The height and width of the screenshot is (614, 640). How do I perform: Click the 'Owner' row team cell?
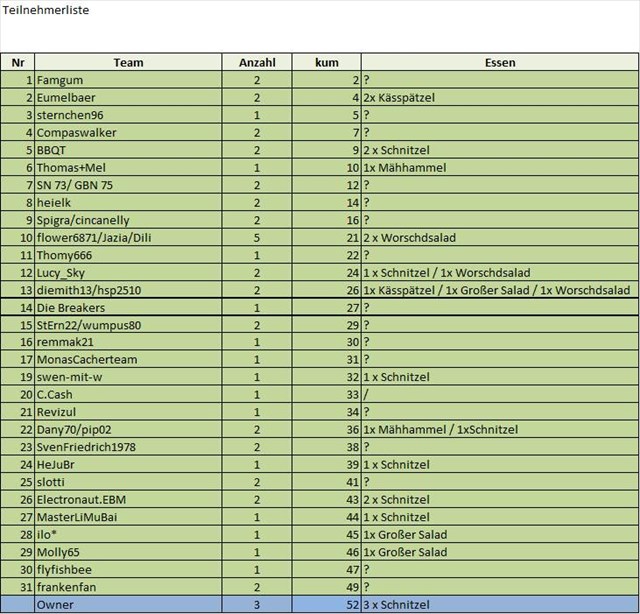point(128,605)
